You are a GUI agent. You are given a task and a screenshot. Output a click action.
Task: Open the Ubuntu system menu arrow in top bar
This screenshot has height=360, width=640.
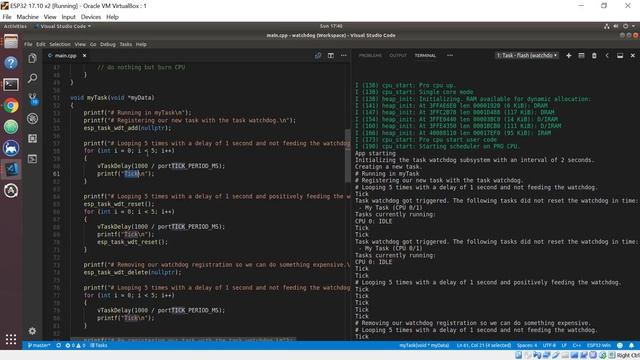633,26
